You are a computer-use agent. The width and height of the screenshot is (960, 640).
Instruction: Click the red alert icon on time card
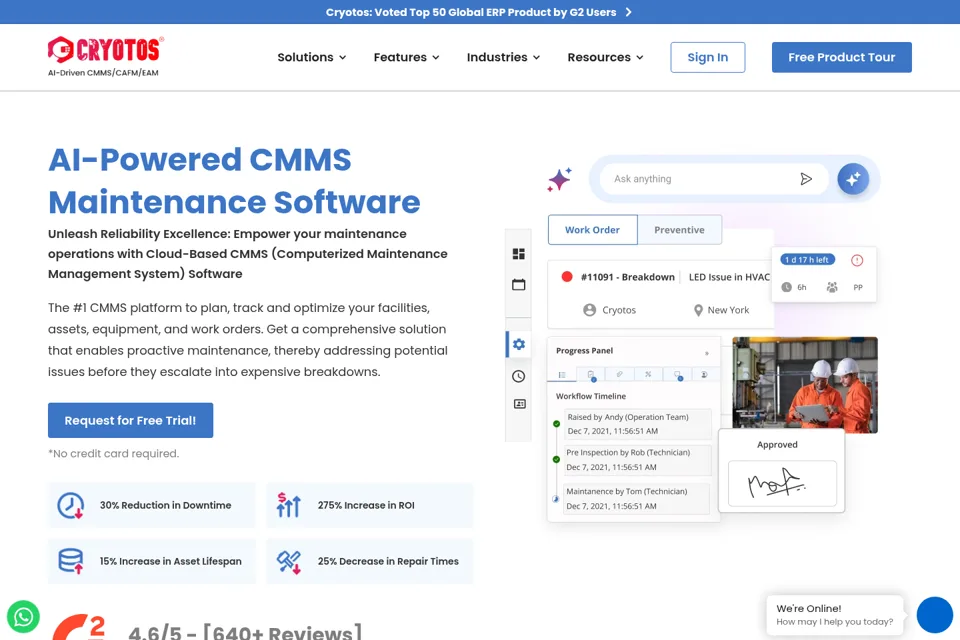tap(857, 260)
